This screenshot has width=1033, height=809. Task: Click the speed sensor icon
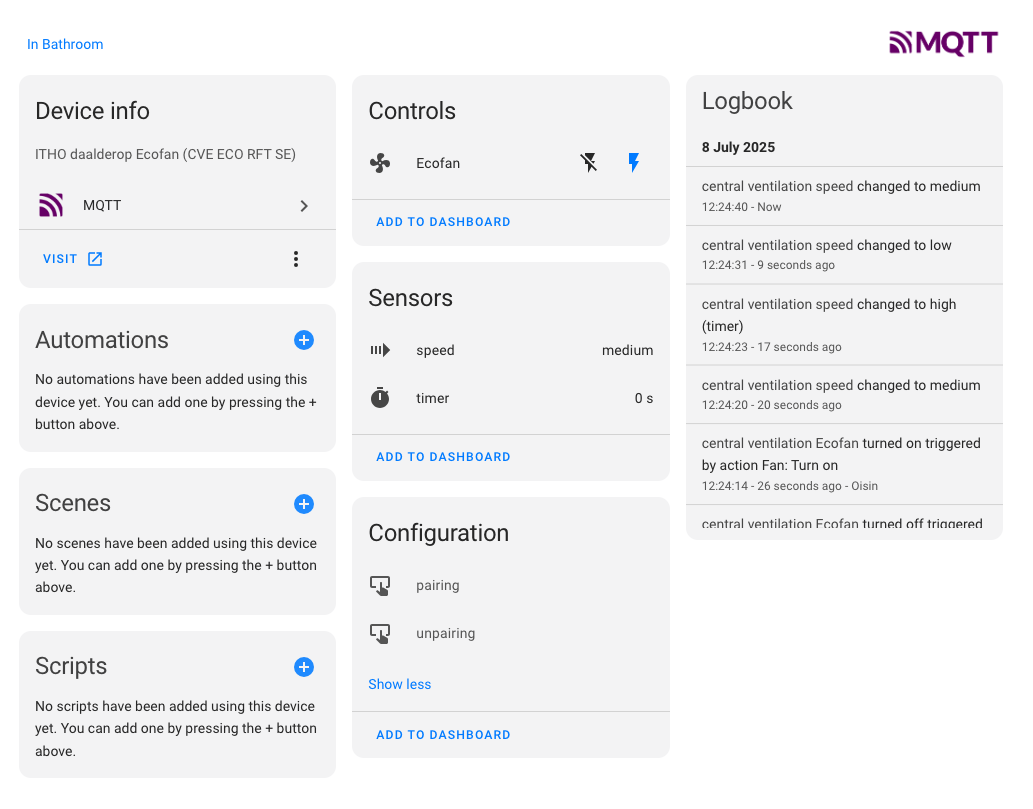[380, 350]
